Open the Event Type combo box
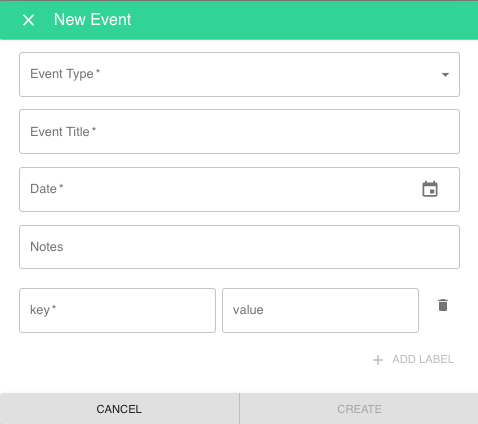Screen dimensions: 478x424 point(239,75)
